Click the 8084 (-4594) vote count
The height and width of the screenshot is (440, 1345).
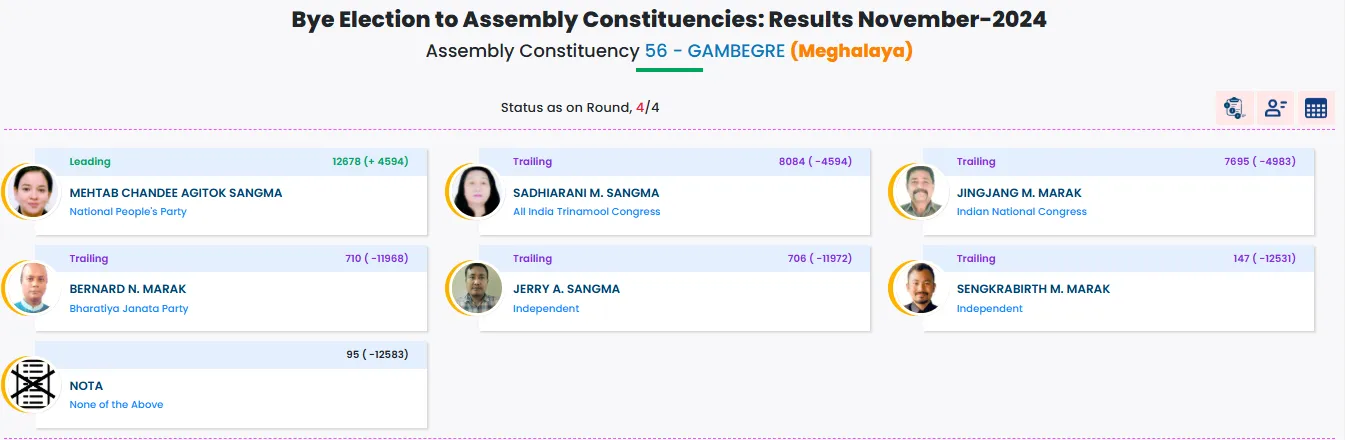coord(815,162)
